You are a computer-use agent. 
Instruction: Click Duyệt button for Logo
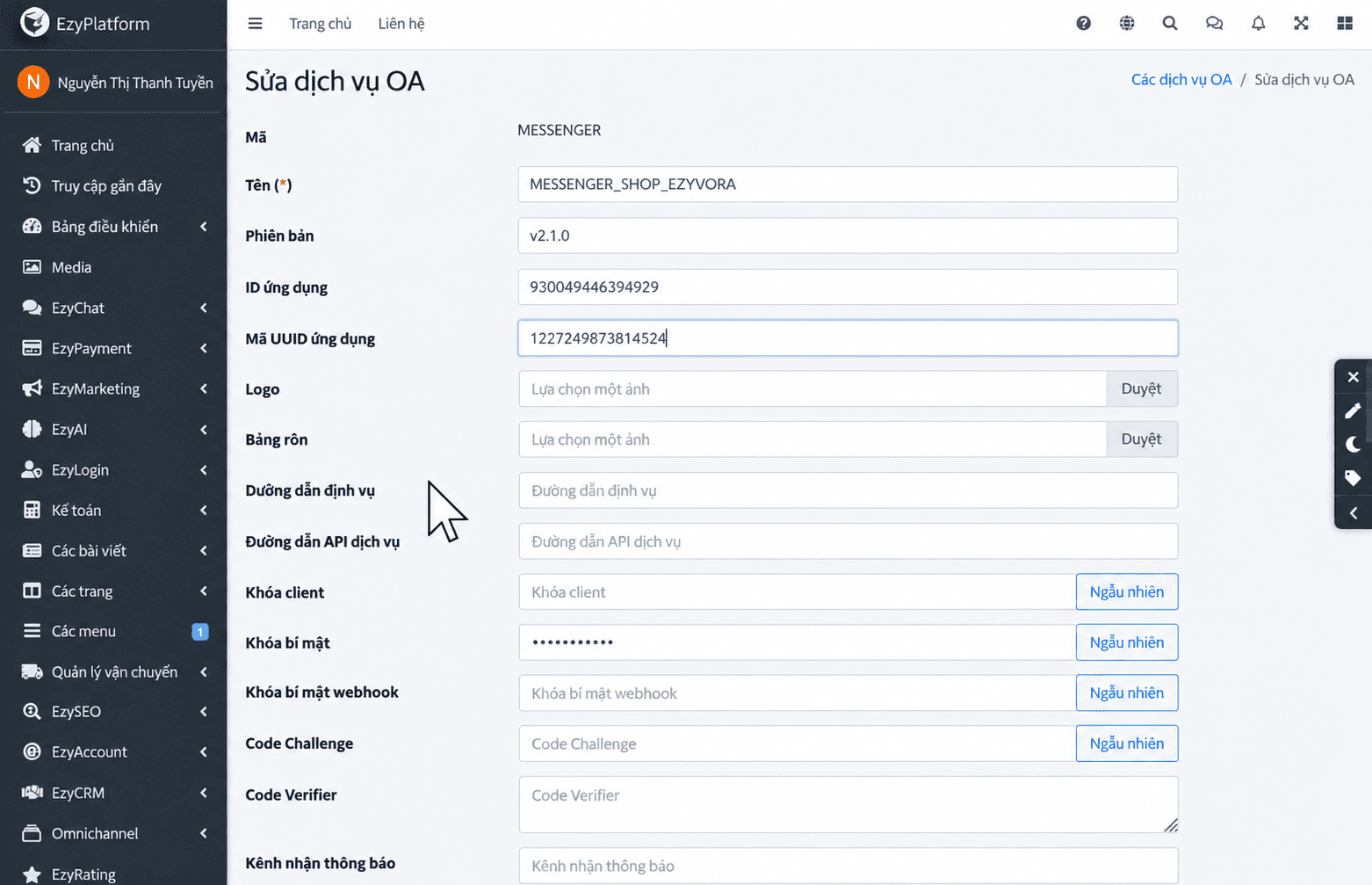[1141, 388]
